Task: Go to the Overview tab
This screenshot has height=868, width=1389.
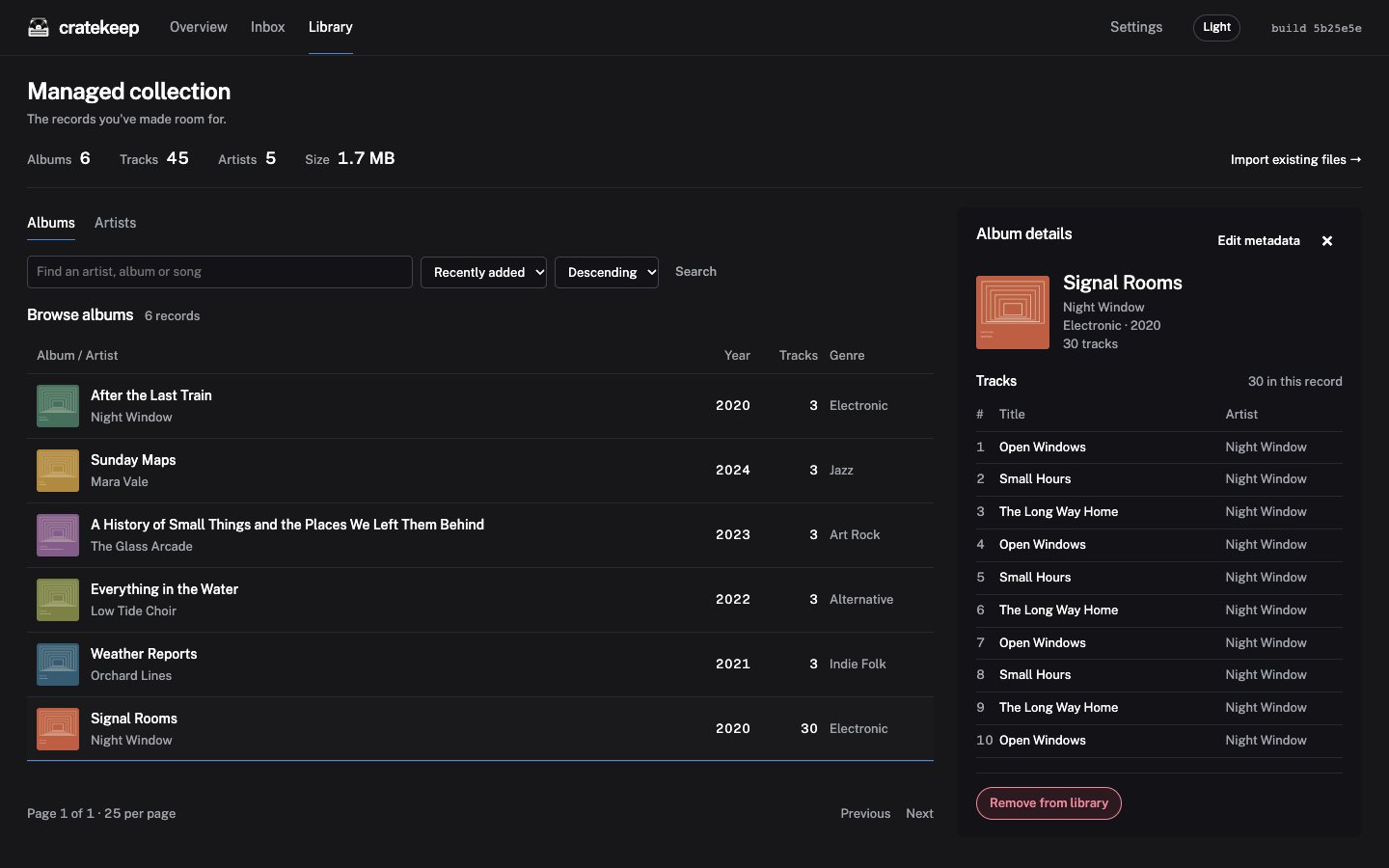Action: (199, 27)
